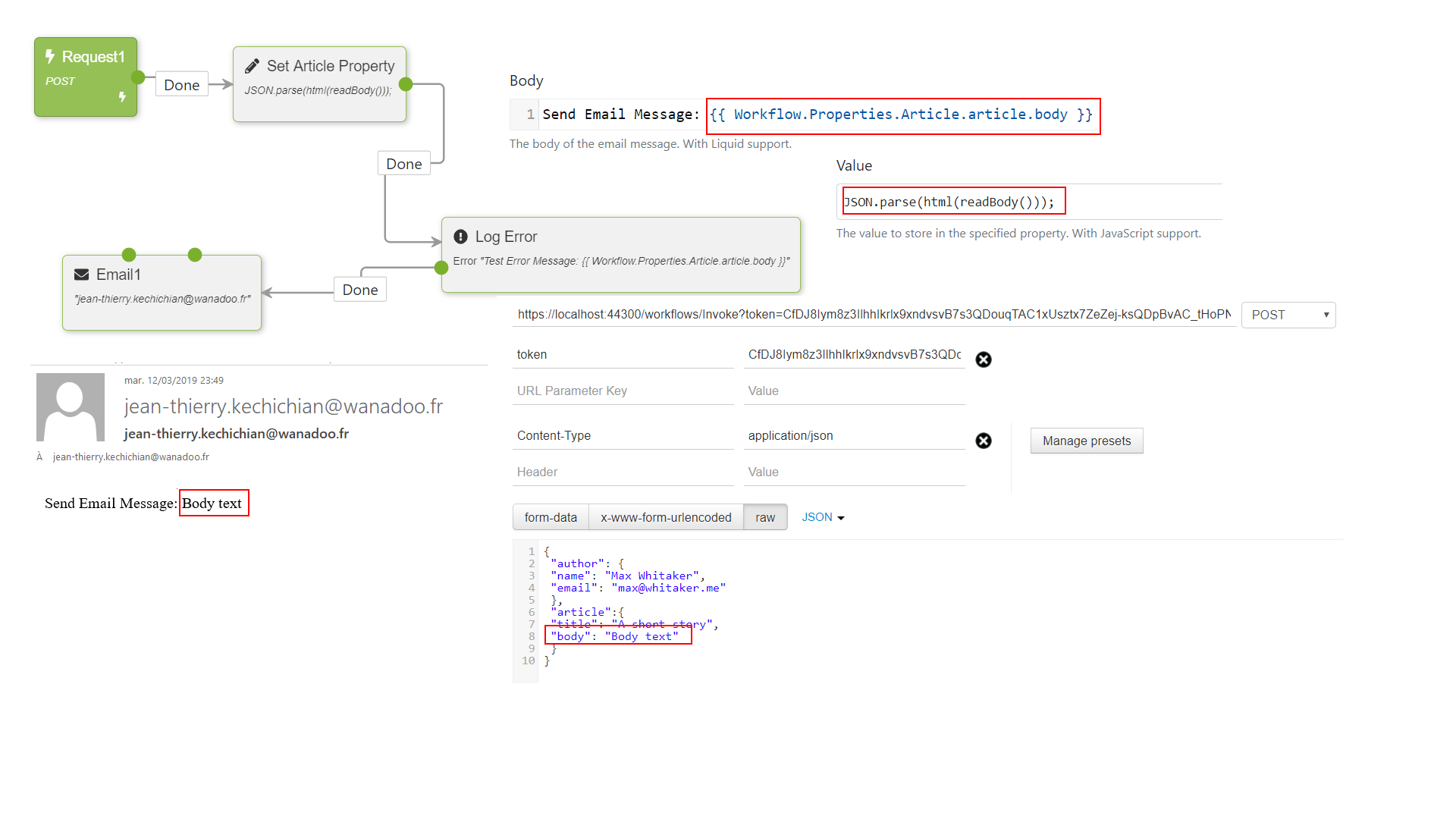Remove the Content-Type header row

point(984,441)
